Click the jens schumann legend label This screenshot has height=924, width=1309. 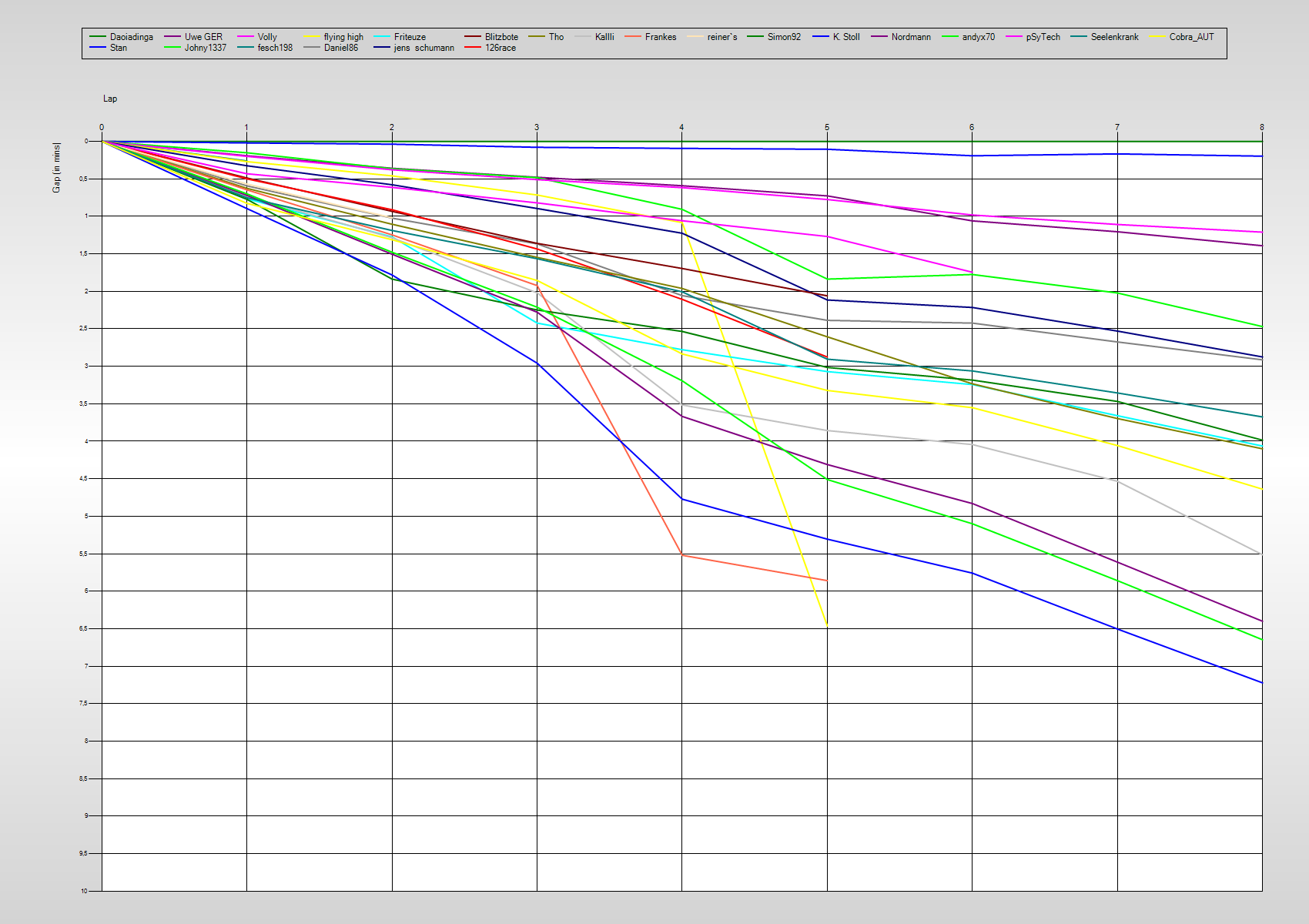[x=423, y=48]
